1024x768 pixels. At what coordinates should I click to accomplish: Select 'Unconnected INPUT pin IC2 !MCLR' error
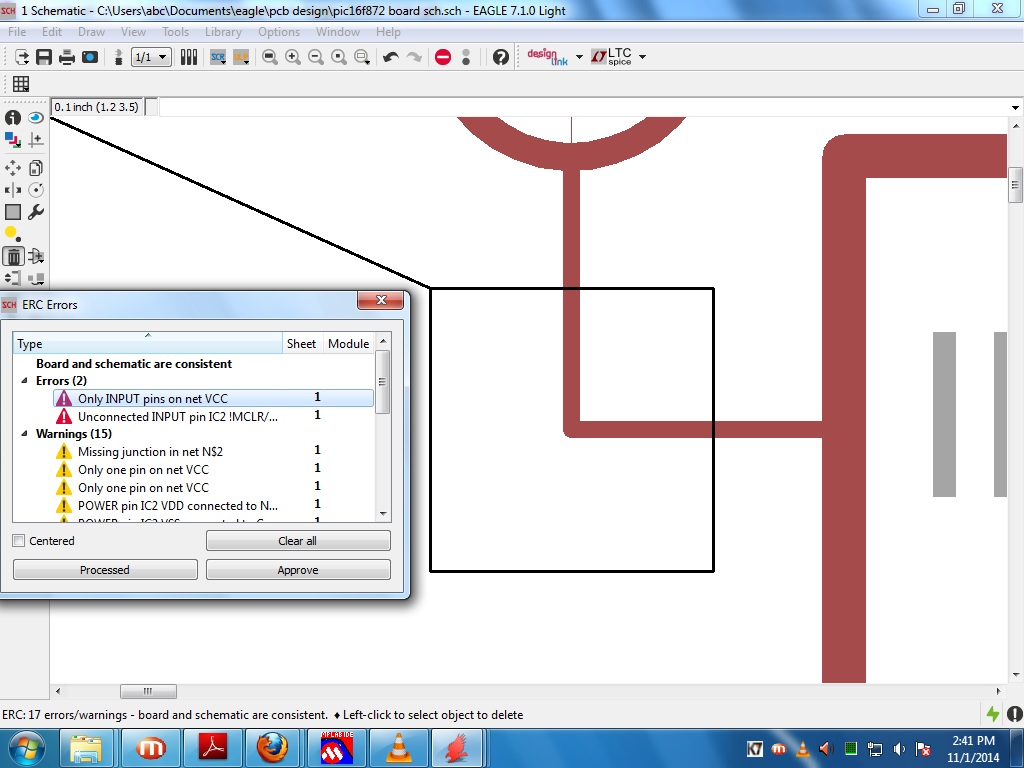point(213,416)
